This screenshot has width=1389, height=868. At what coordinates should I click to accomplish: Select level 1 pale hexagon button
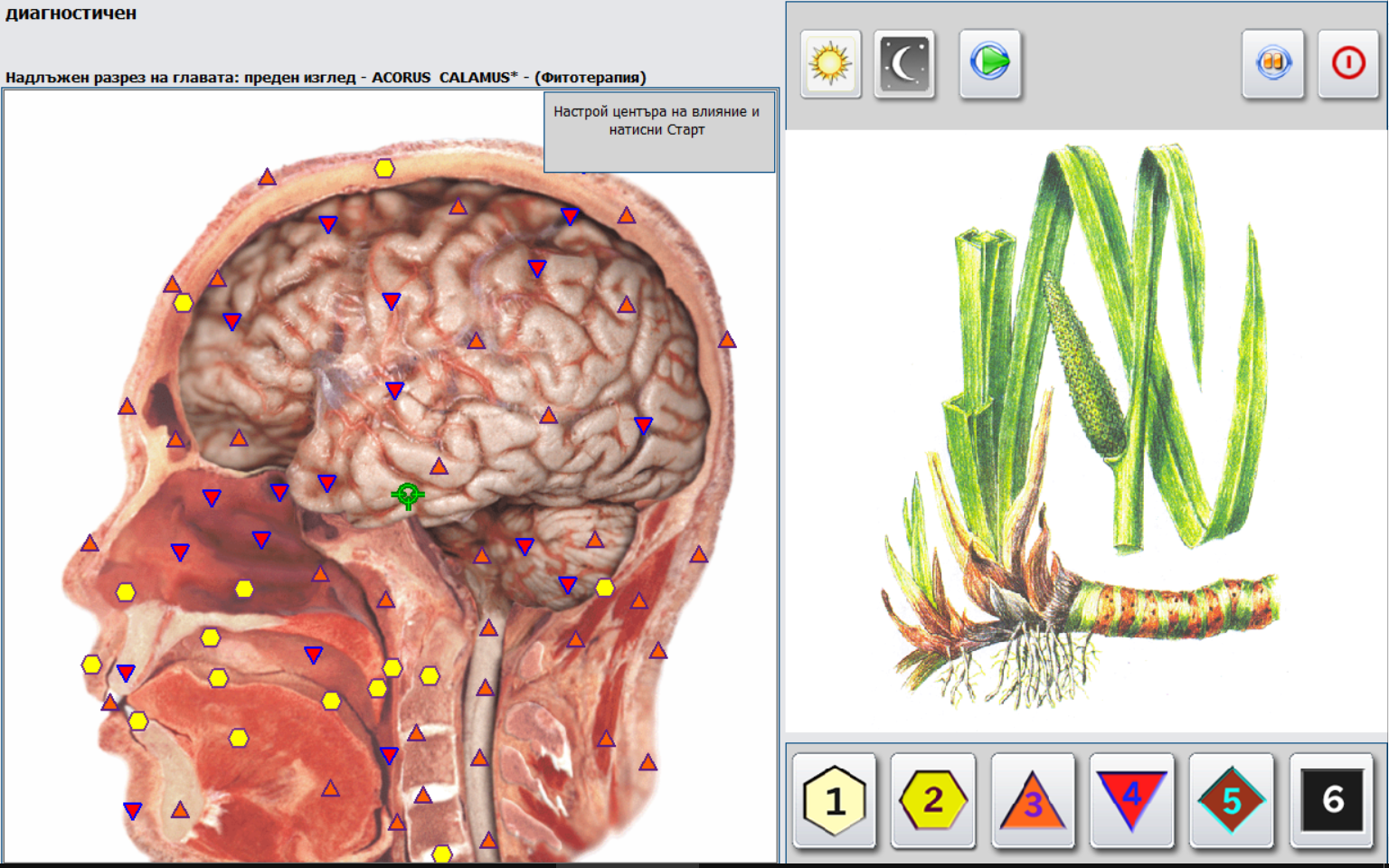click(x=835, y=800)
